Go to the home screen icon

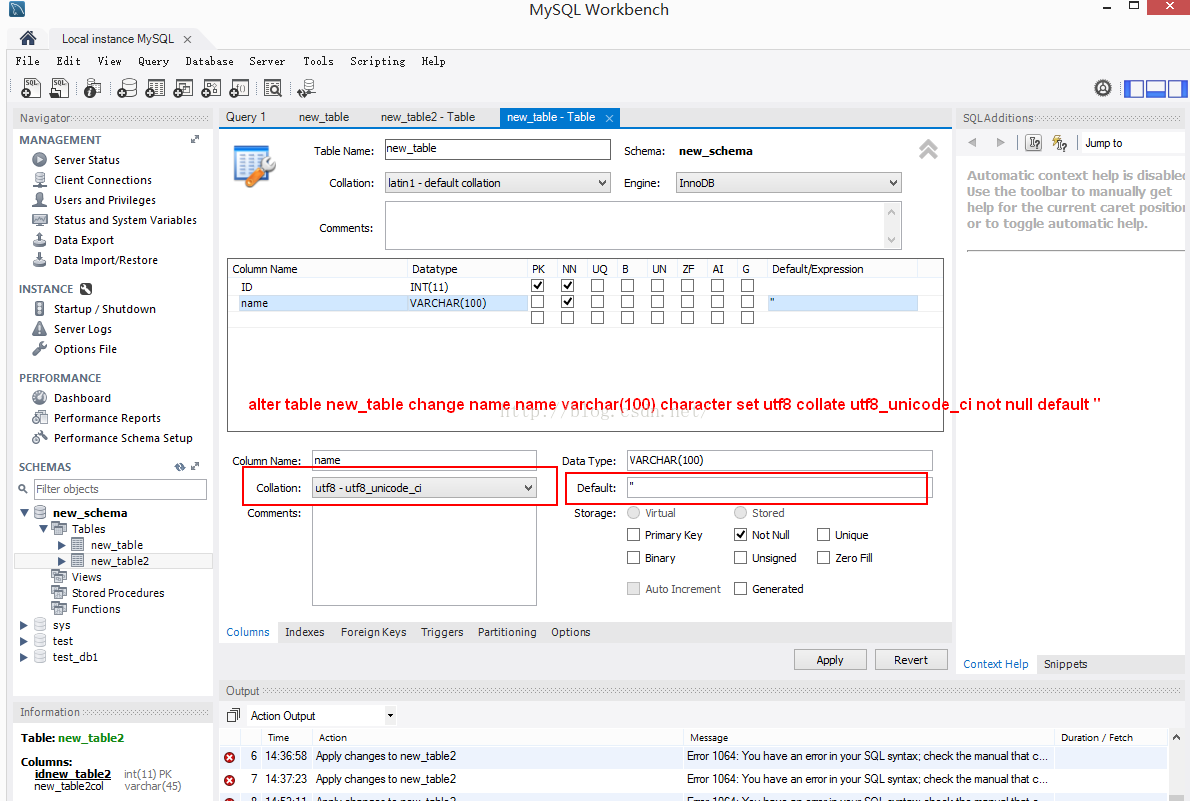point(28,38)
